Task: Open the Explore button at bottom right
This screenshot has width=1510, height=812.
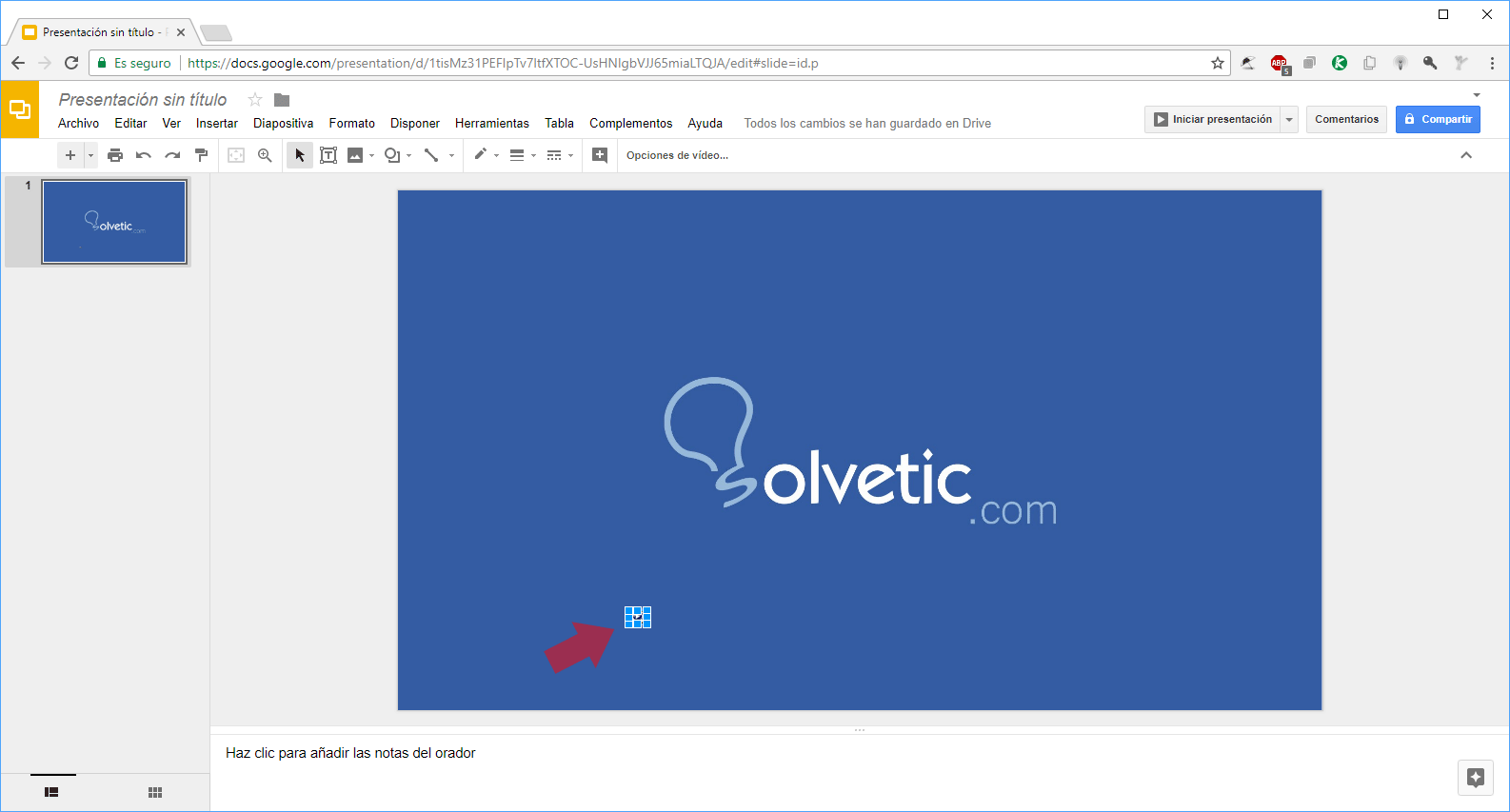Action: coord(1476,778)
